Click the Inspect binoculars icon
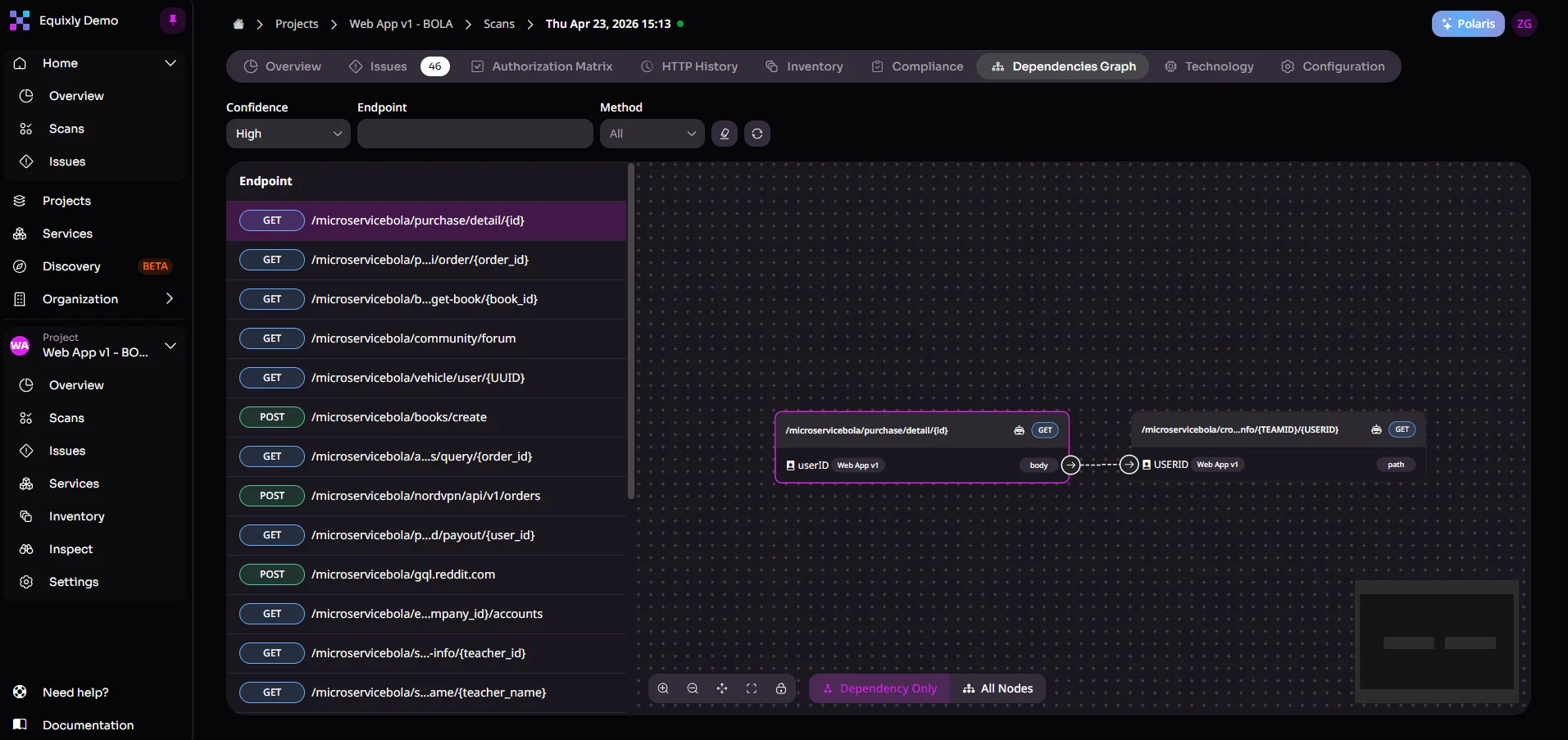 coord(26,549)
